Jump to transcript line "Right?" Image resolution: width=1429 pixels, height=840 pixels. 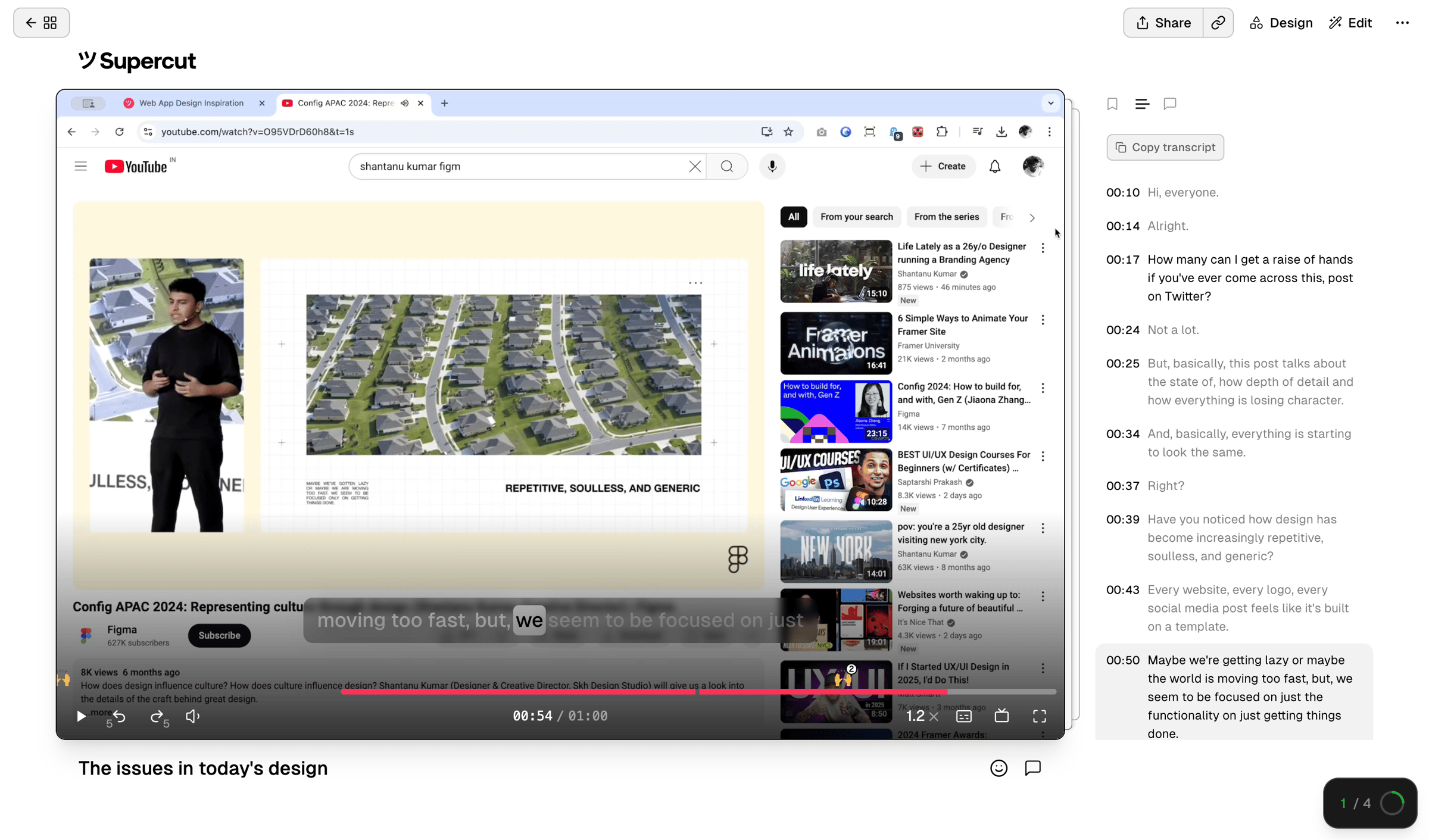click(x=1166, y=486)
